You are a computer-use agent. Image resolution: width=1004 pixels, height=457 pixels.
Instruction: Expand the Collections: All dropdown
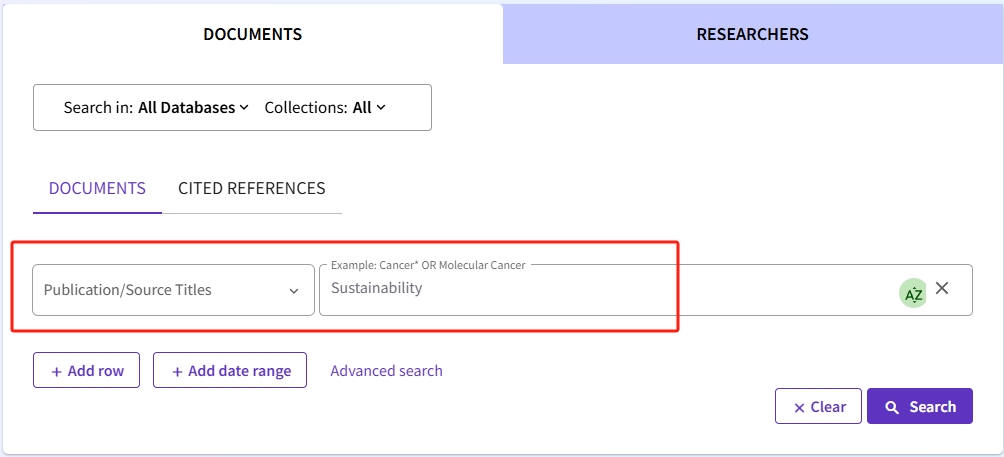[325, 108]
